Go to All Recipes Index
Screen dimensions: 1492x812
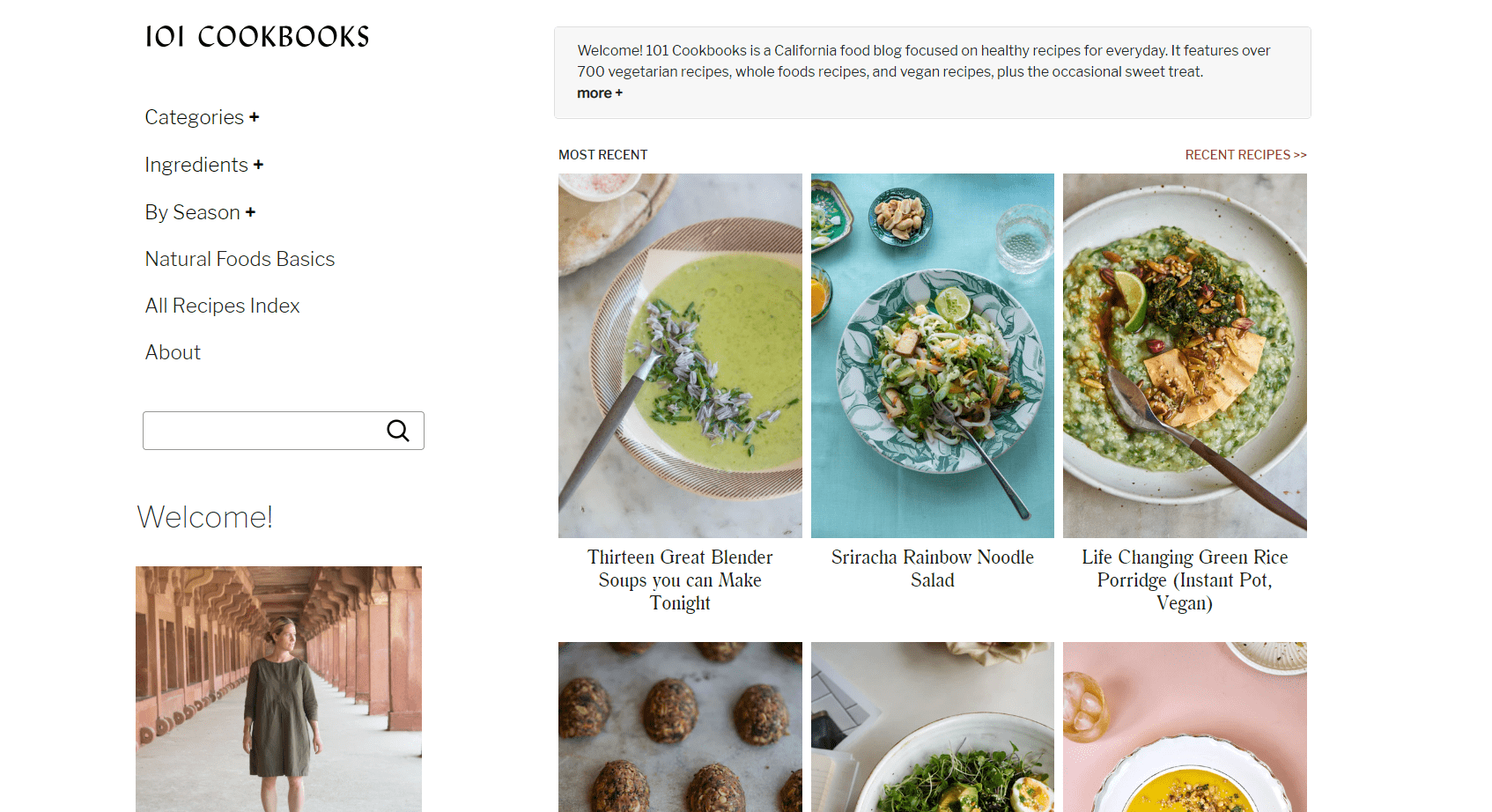pos(222,306)
